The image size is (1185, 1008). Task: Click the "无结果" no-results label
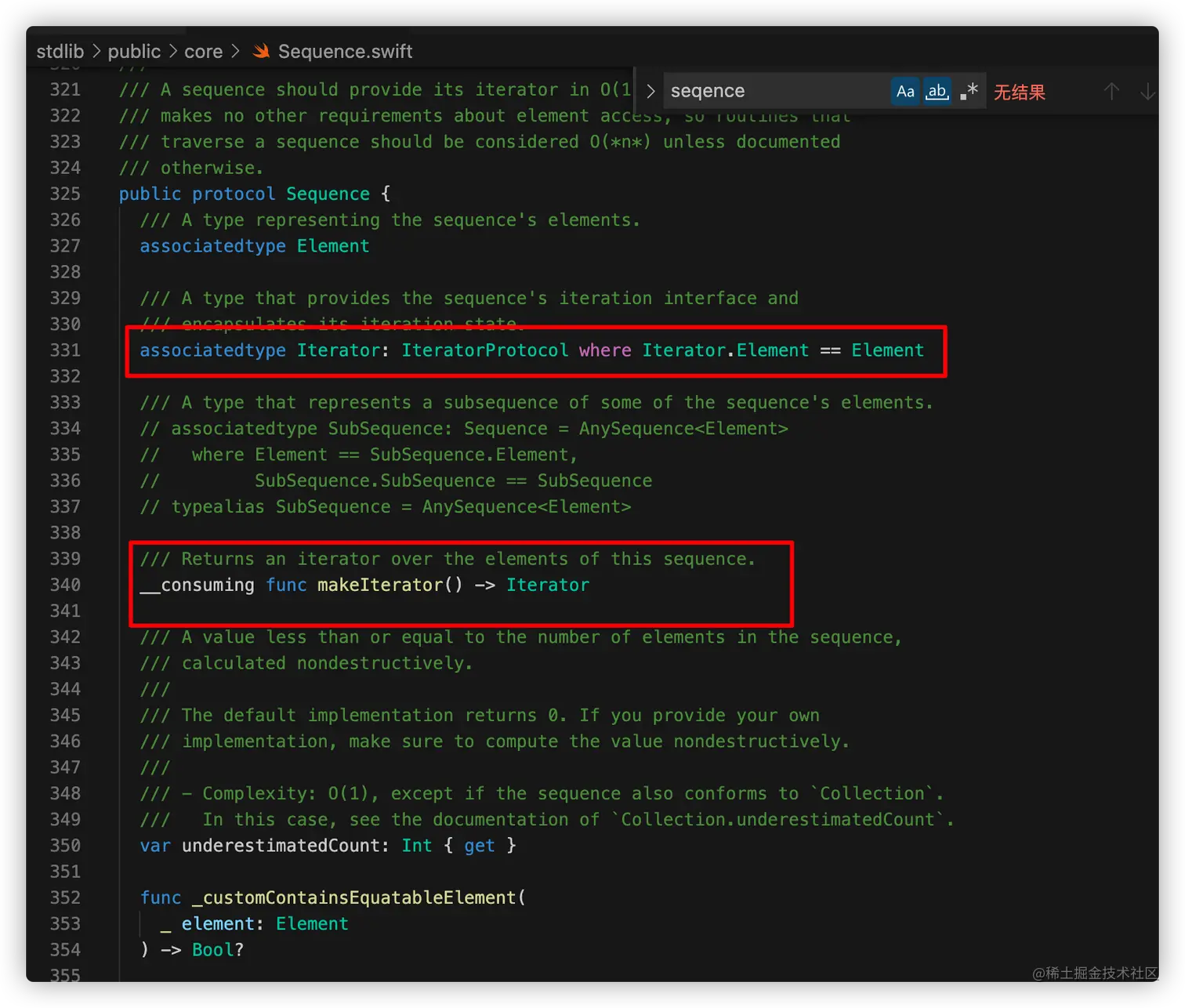tap(1019, 92)
